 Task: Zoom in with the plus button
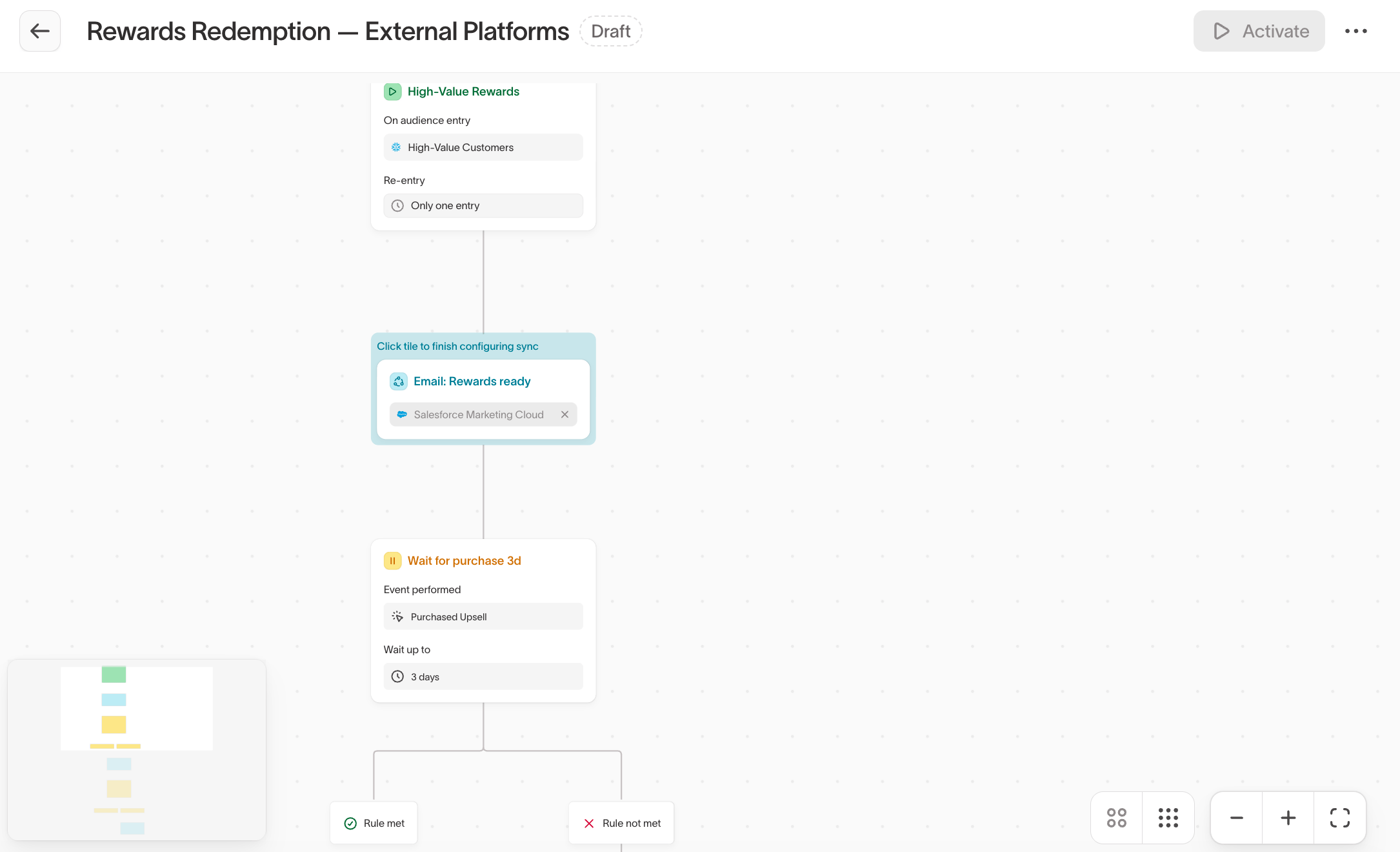[1288, 818]
